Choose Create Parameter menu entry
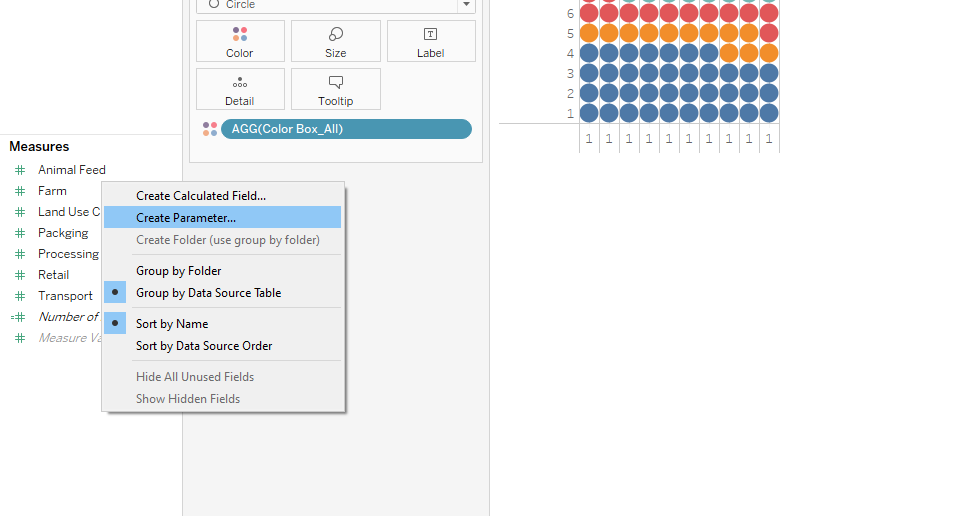 pyautogui.click(x=223, y=217)
